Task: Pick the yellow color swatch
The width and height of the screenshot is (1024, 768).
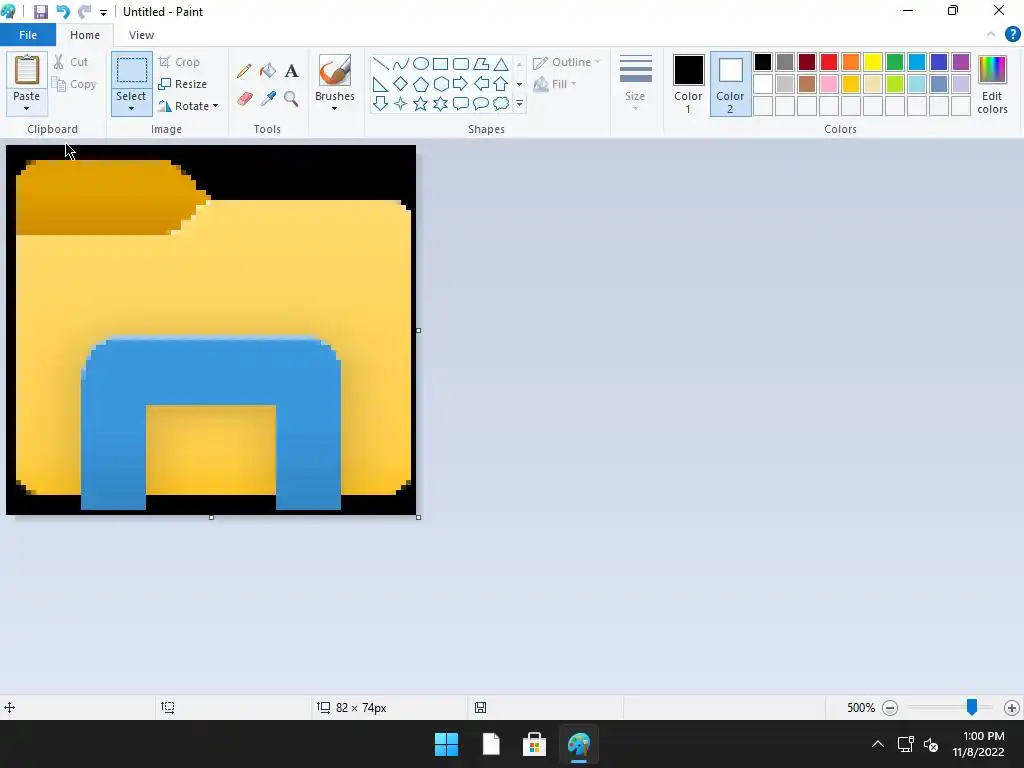Action: tap(873, 62)
